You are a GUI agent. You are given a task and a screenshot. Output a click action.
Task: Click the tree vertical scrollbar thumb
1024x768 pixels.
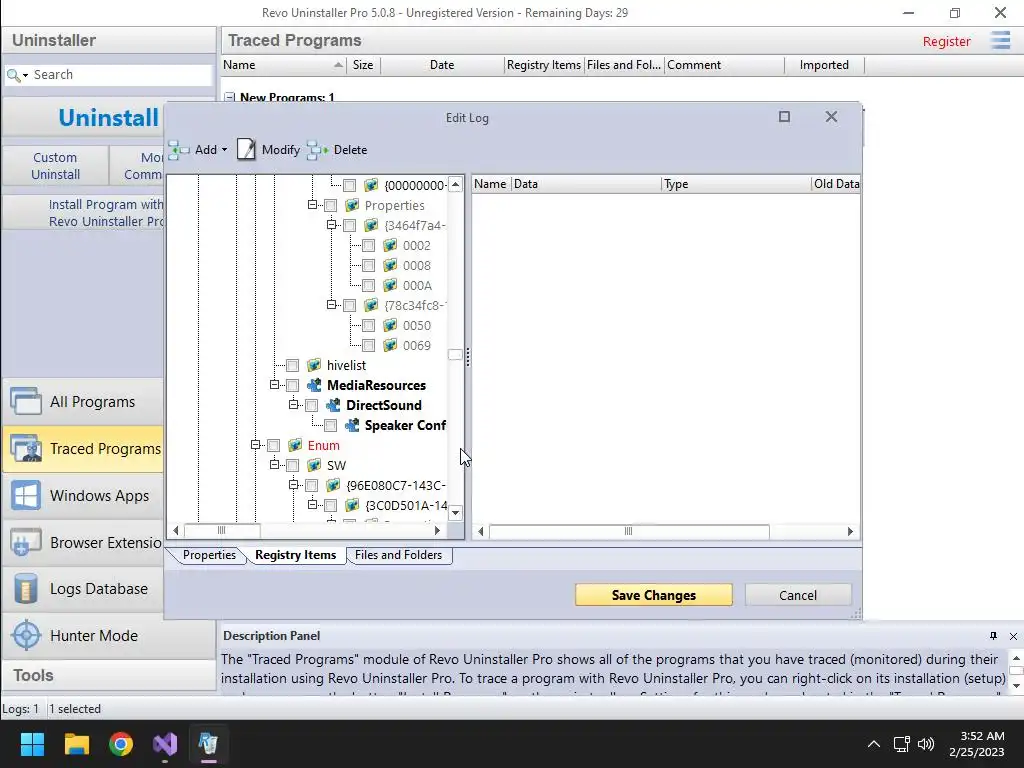coord(455,355)
